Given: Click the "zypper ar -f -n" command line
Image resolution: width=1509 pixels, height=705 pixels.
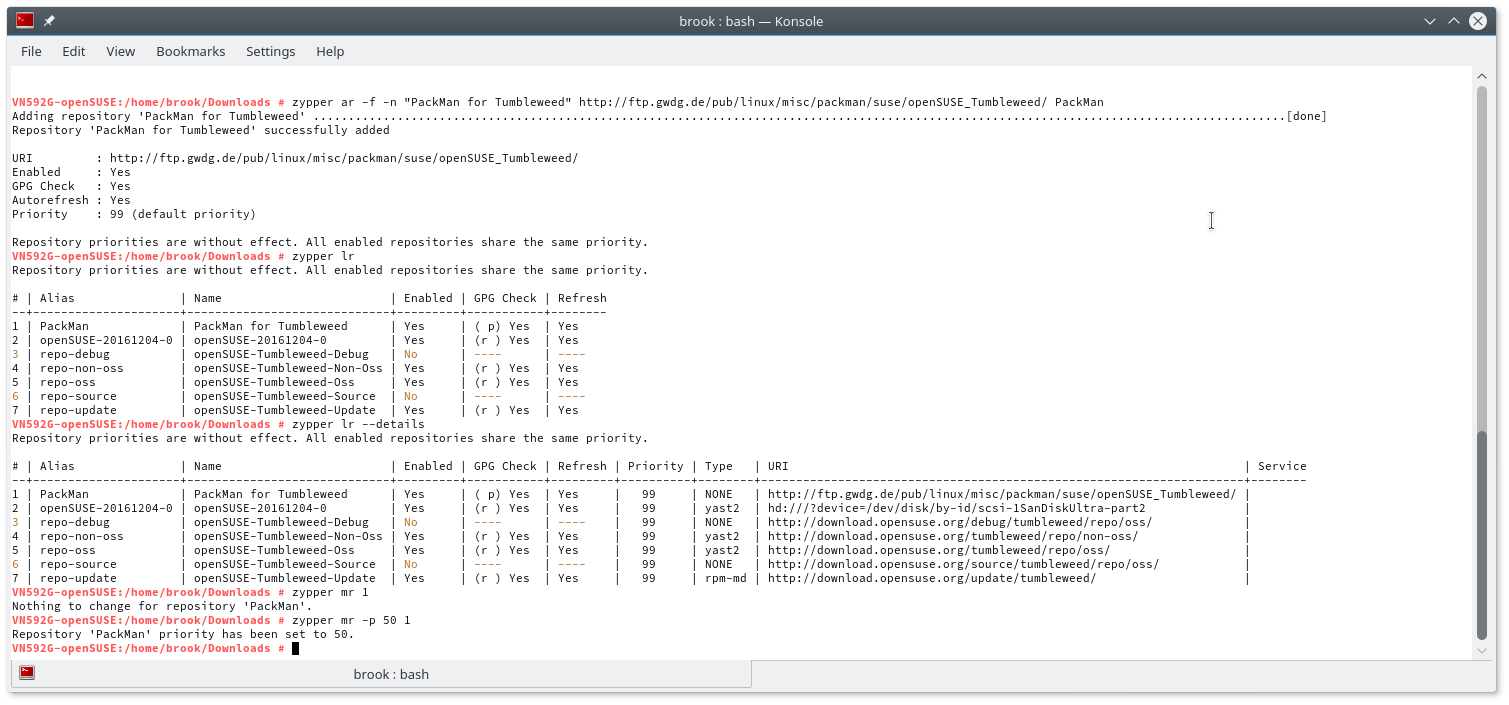Looking at the screenshot, I should pyautogui.click(x=698, y=102).
